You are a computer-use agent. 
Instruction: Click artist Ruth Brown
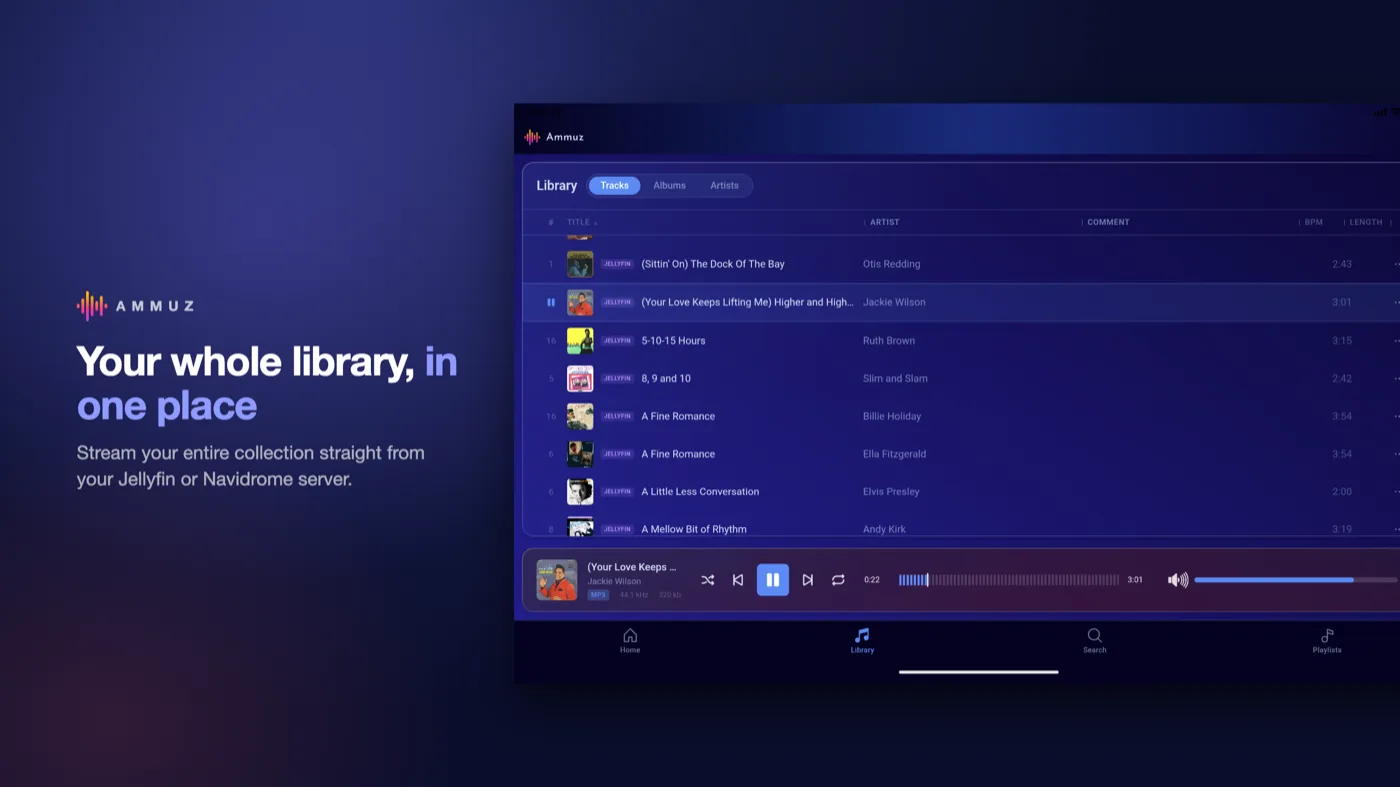(x=889, y=340)
